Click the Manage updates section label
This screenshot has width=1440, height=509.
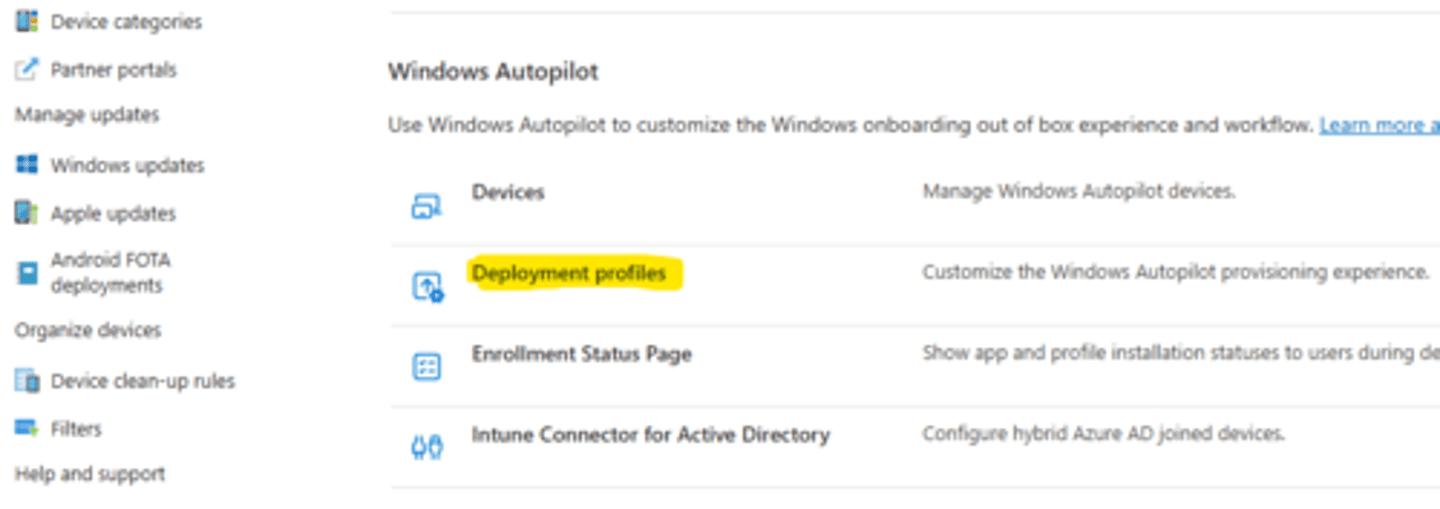tap(87, 115)
